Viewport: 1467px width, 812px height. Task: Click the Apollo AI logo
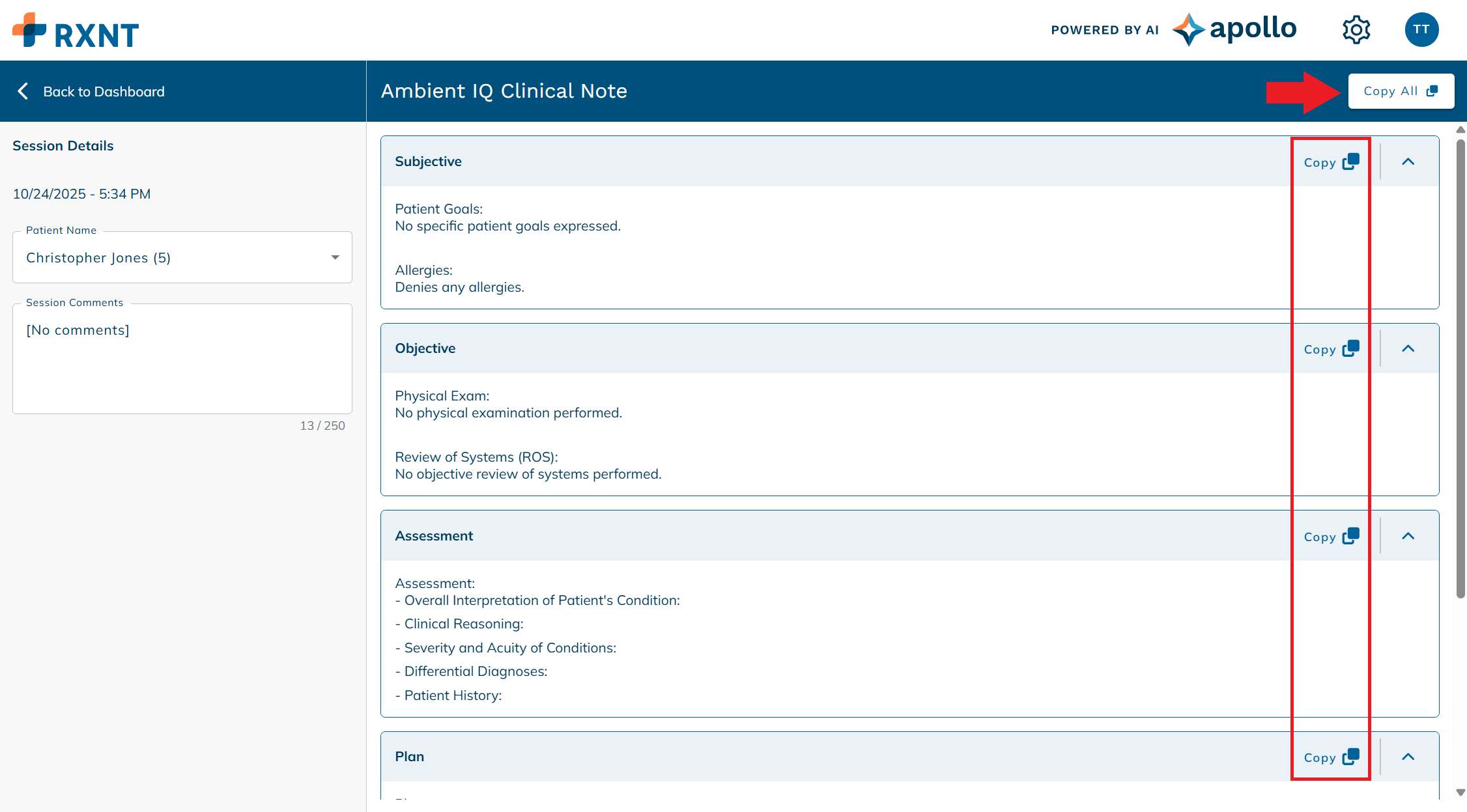pyautogui.click(x=1234, y=29)
